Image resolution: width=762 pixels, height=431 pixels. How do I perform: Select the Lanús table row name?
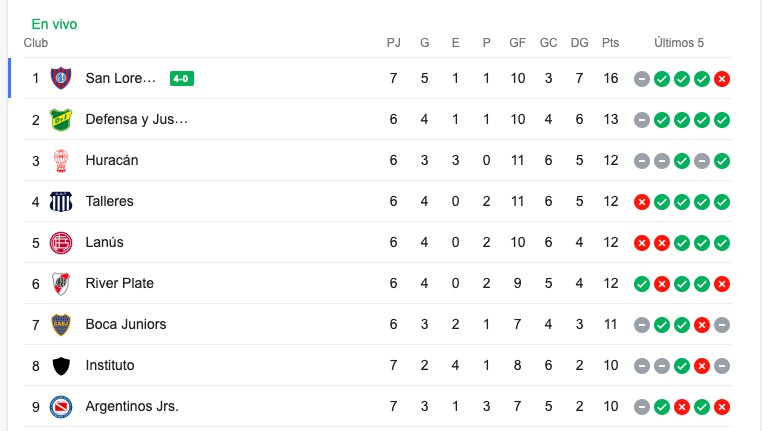pyautogui.click(x=104, y=242)
